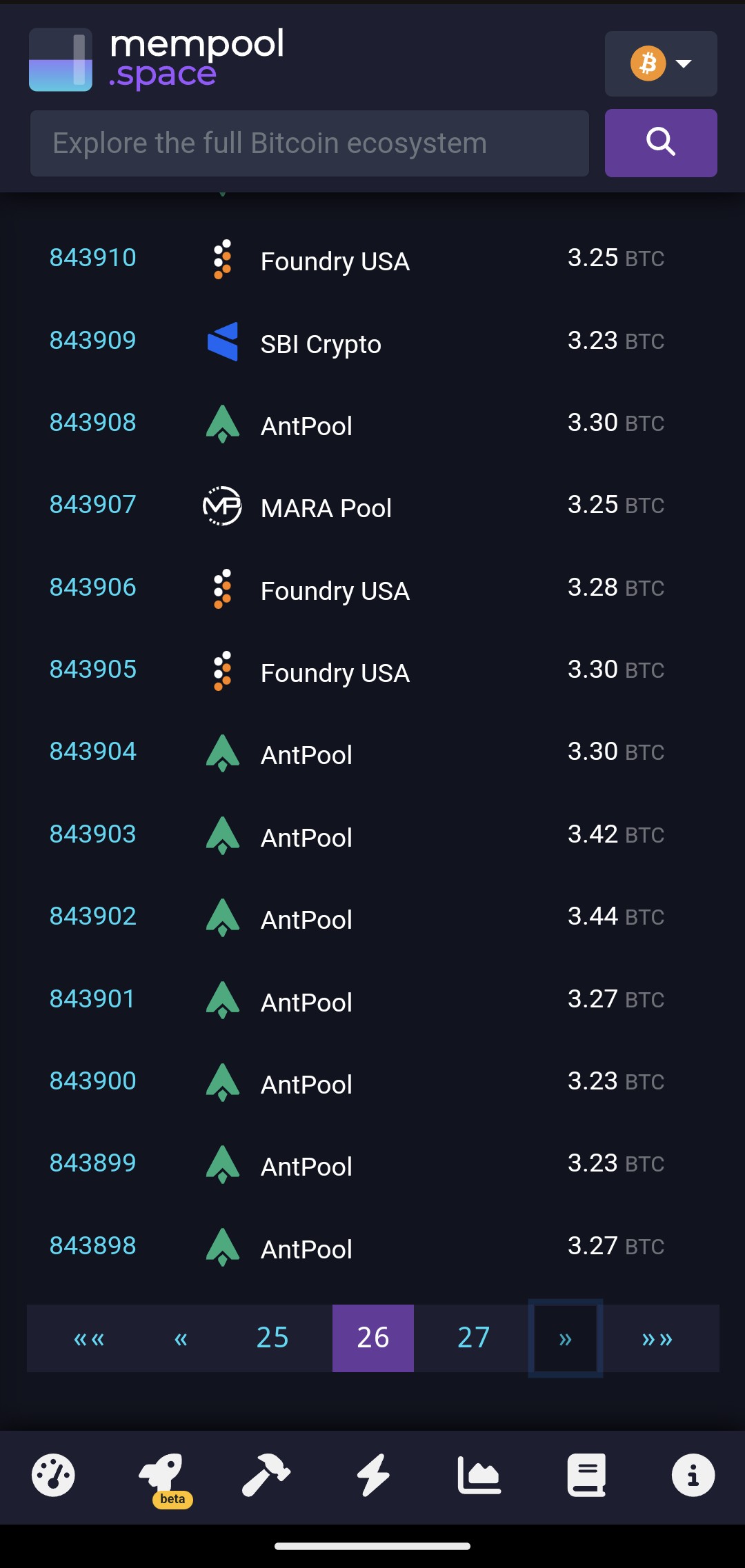Open the graphs chart icon
The image size is (745, 1568).
(479, 1475)
